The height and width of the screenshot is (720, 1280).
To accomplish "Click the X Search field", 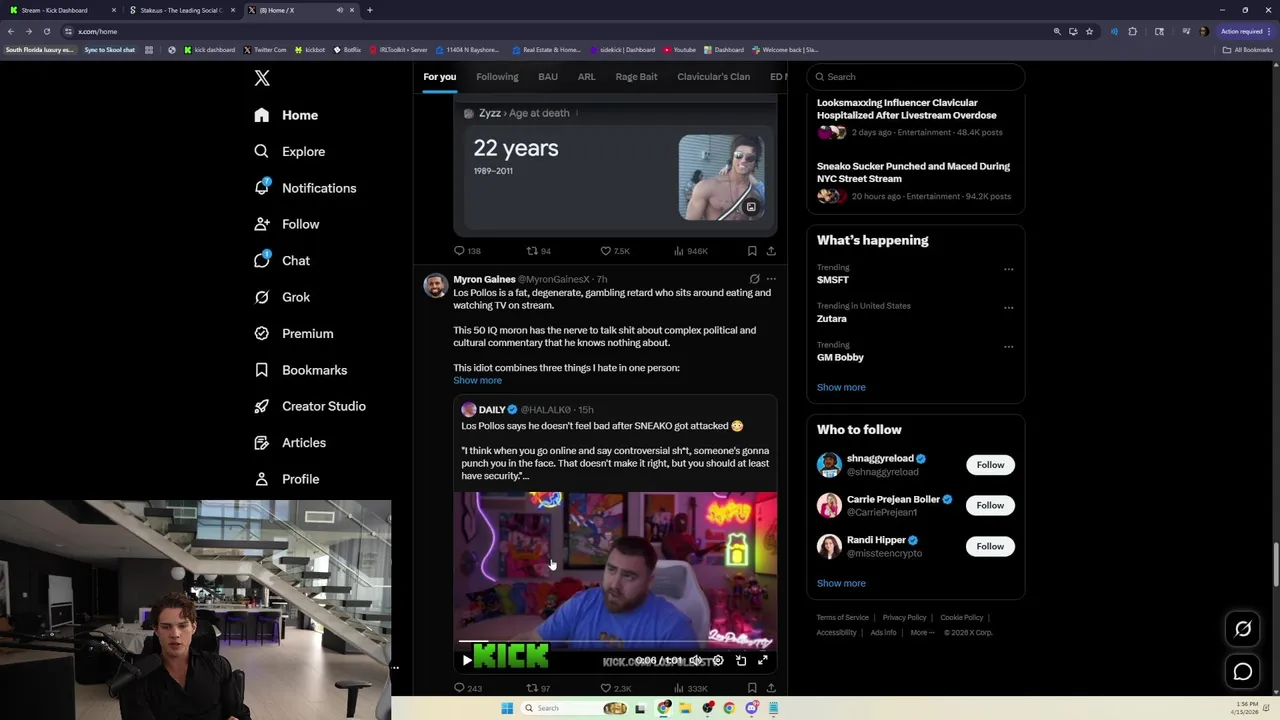I will pos(916,77).
